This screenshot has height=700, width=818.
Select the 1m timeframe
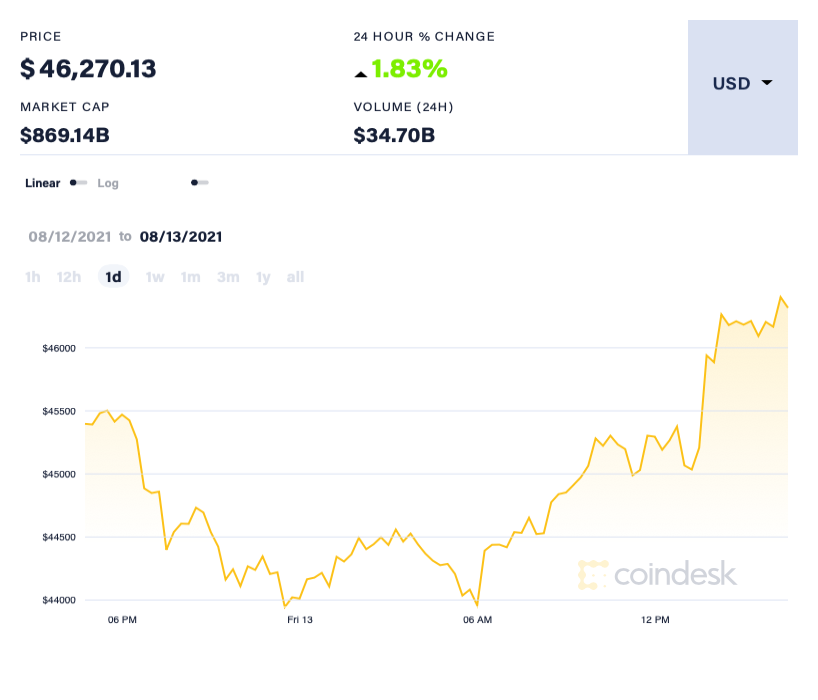190,276
